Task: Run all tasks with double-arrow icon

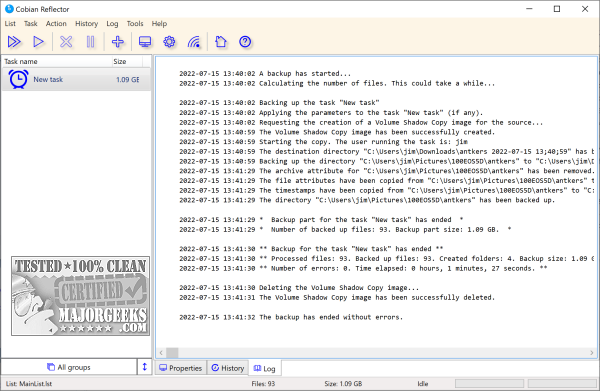Action: (14, 42)
